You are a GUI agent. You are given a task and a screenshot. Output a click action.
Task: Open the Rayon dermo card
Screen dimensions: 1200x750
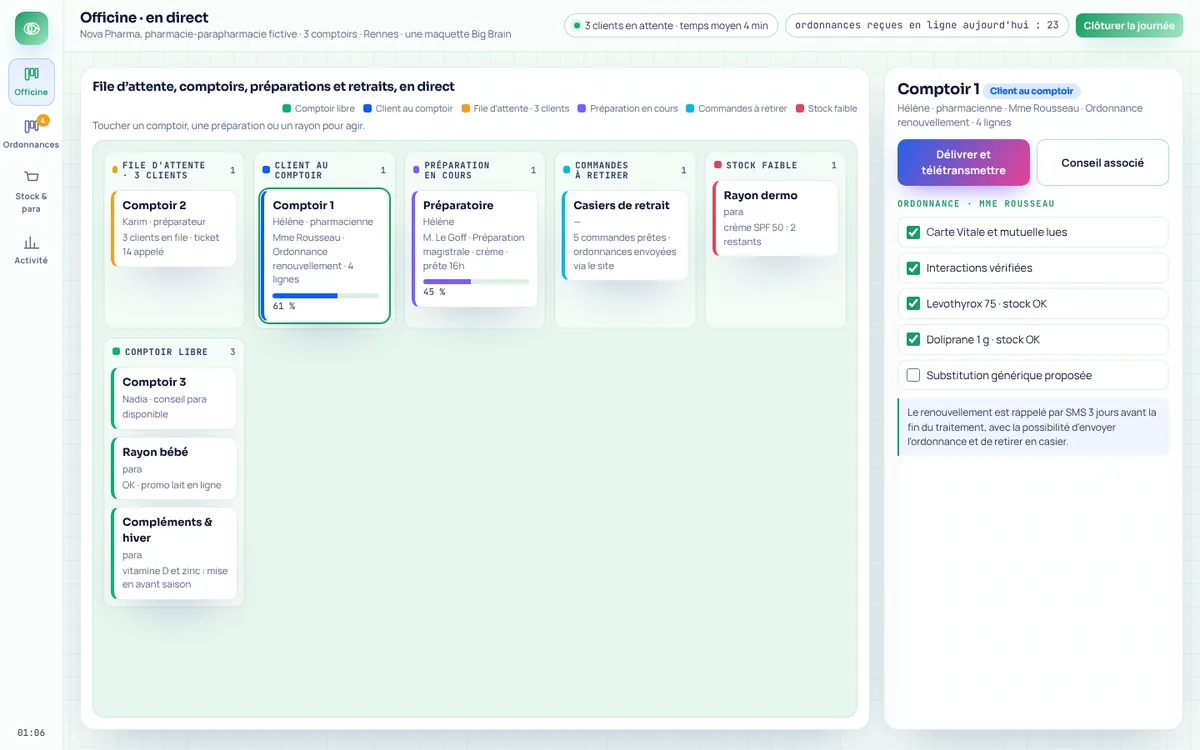coord(776,218)
